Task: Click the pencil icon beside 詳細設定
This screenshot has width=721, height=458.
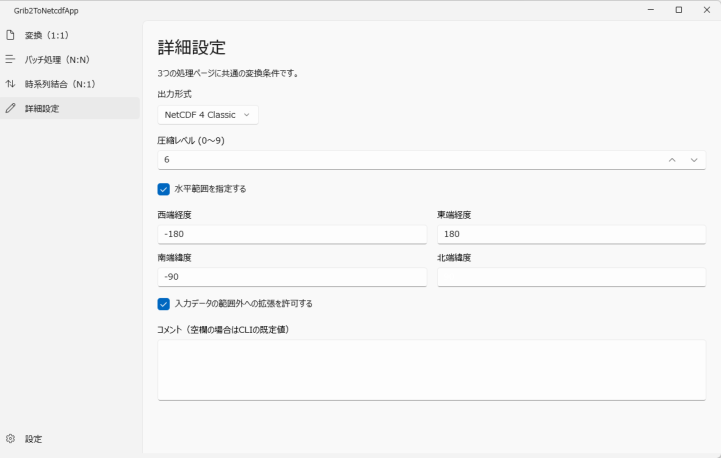Action: 10,109
